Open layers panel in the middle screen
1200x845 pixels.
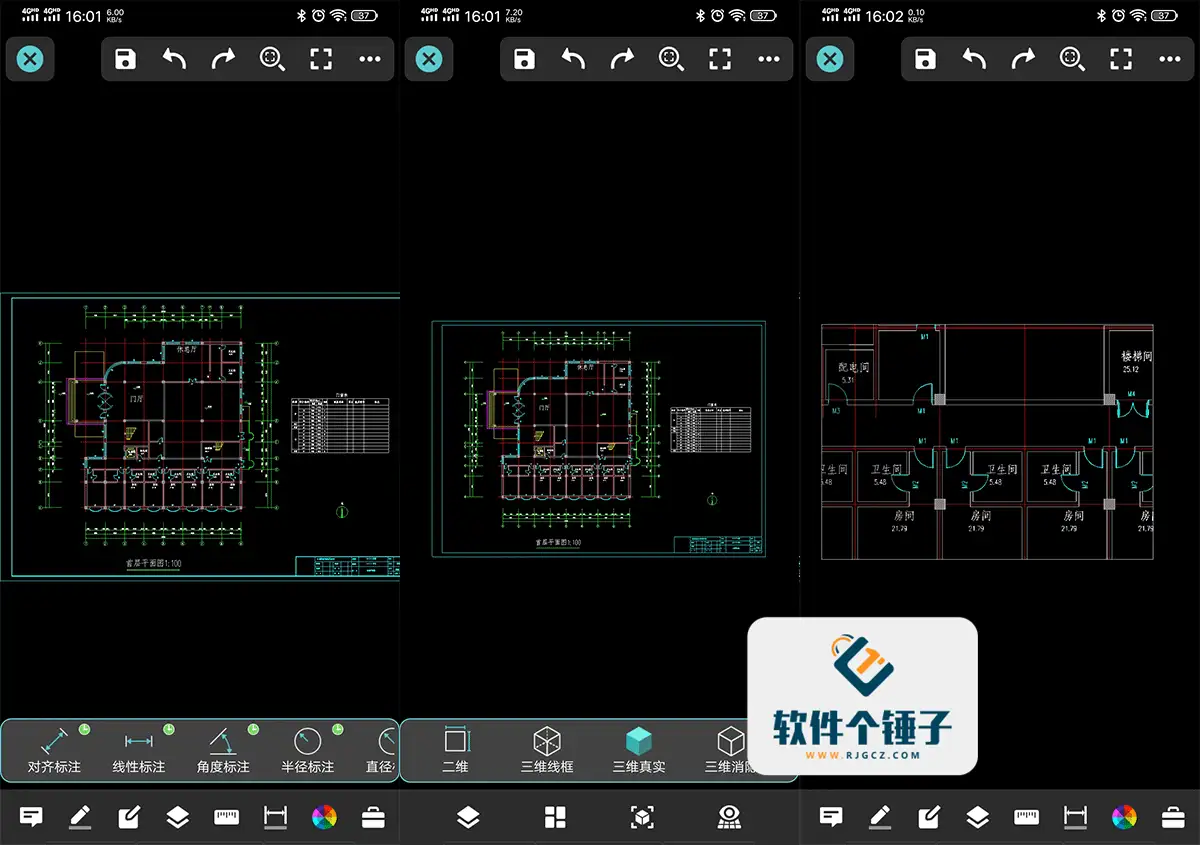(x=468, y=817)
